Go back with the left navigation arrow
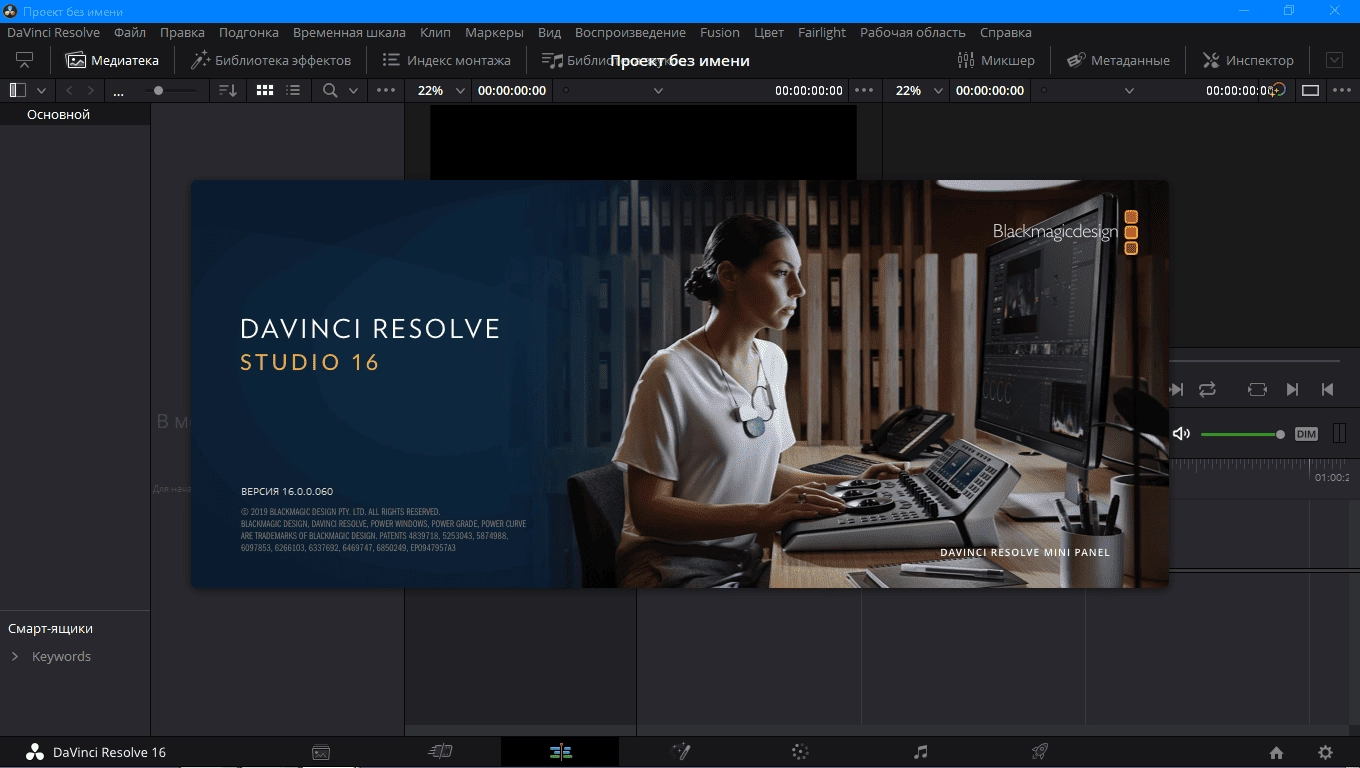 point(69,90)
